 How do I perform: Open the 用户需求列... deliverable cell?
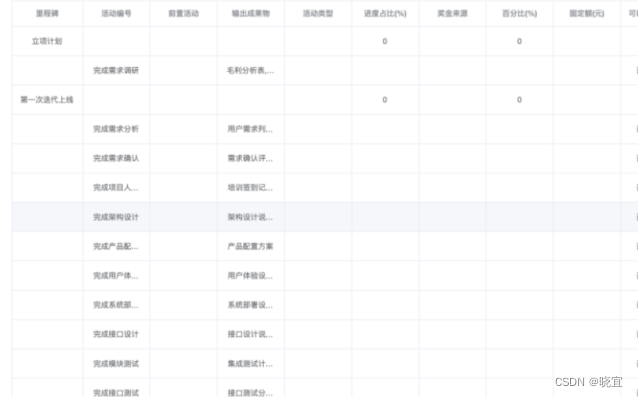click(250, 129)
